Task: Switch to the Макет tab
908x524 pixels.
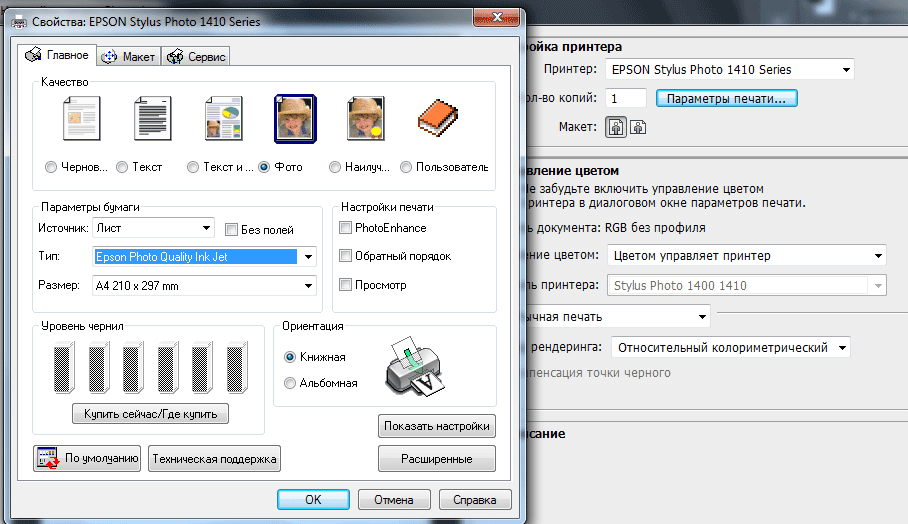Action: (x=128, y=57)
